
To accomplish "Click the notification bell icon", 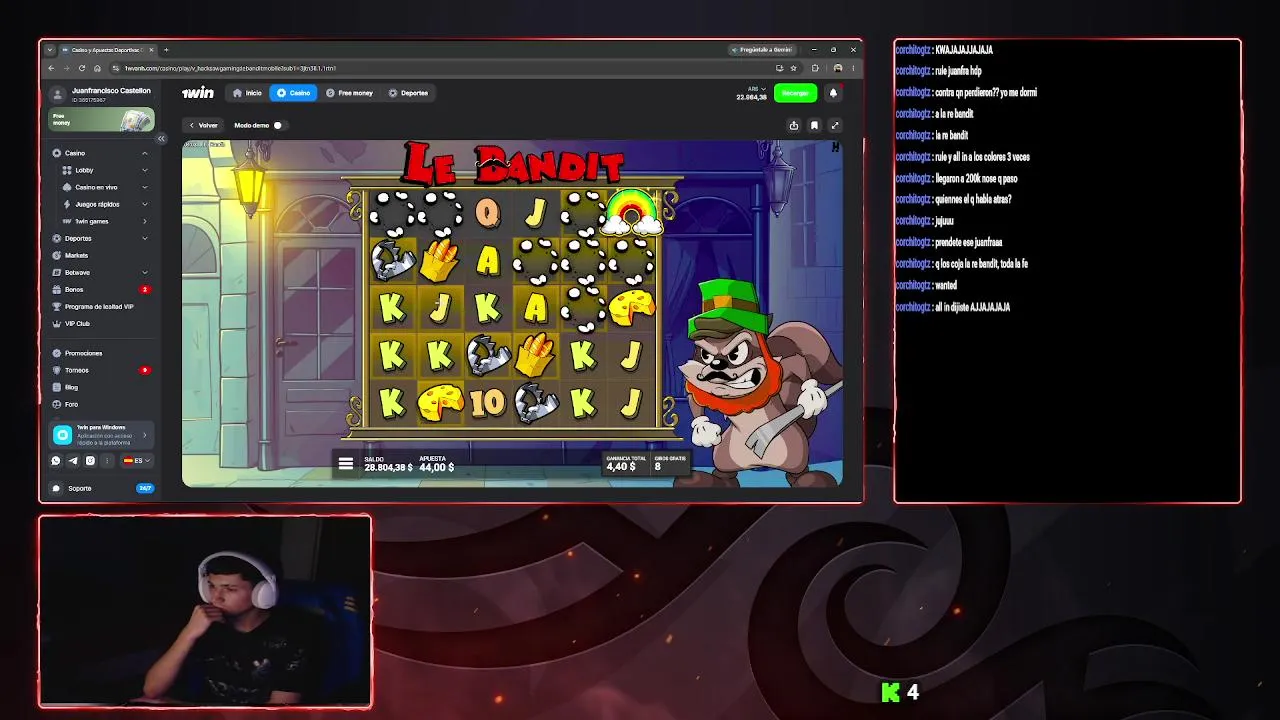I will [833, 93].
